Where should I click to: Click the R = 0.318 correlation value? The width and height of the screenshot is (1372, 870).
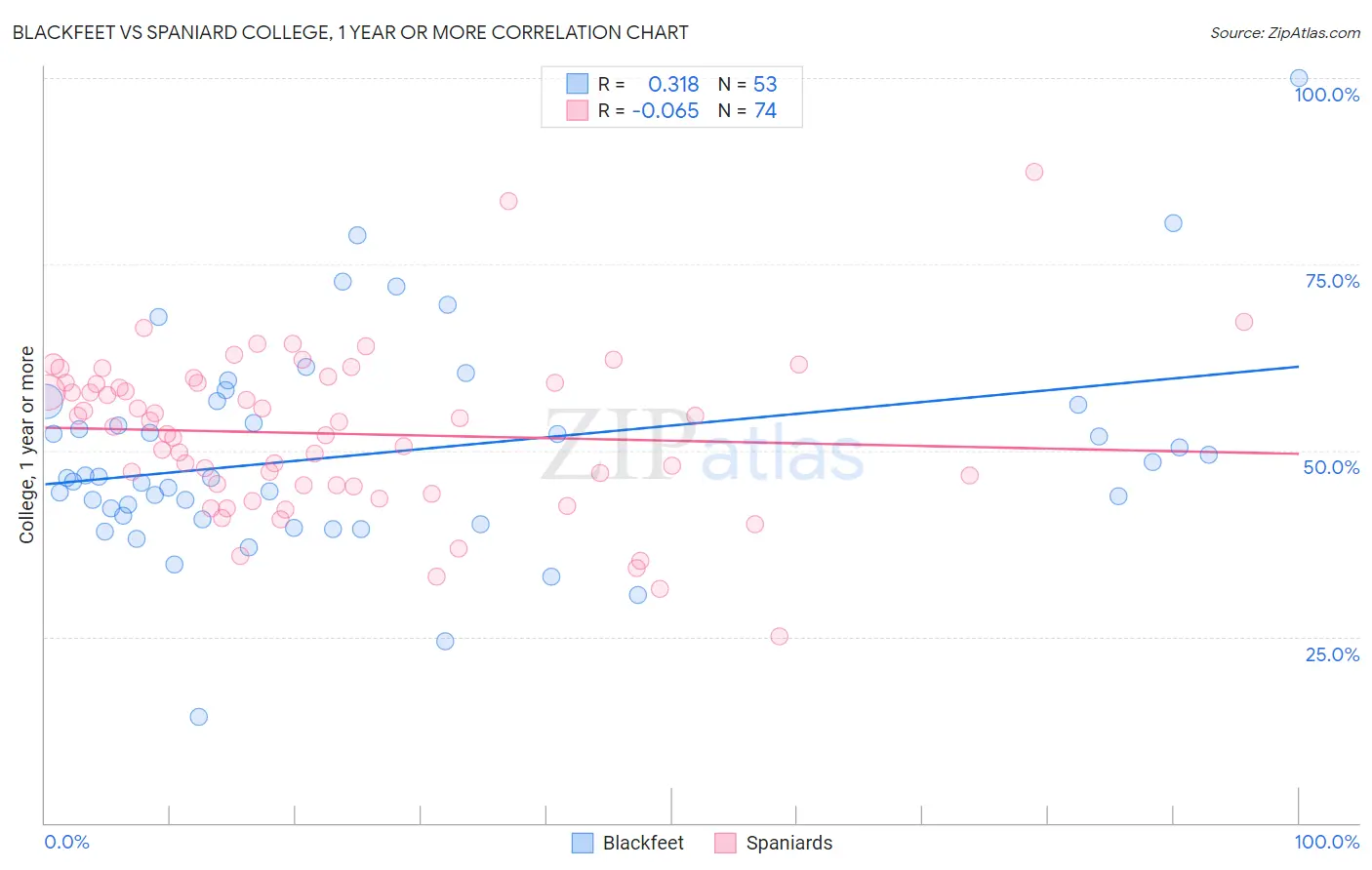click(x=648, y=84)
